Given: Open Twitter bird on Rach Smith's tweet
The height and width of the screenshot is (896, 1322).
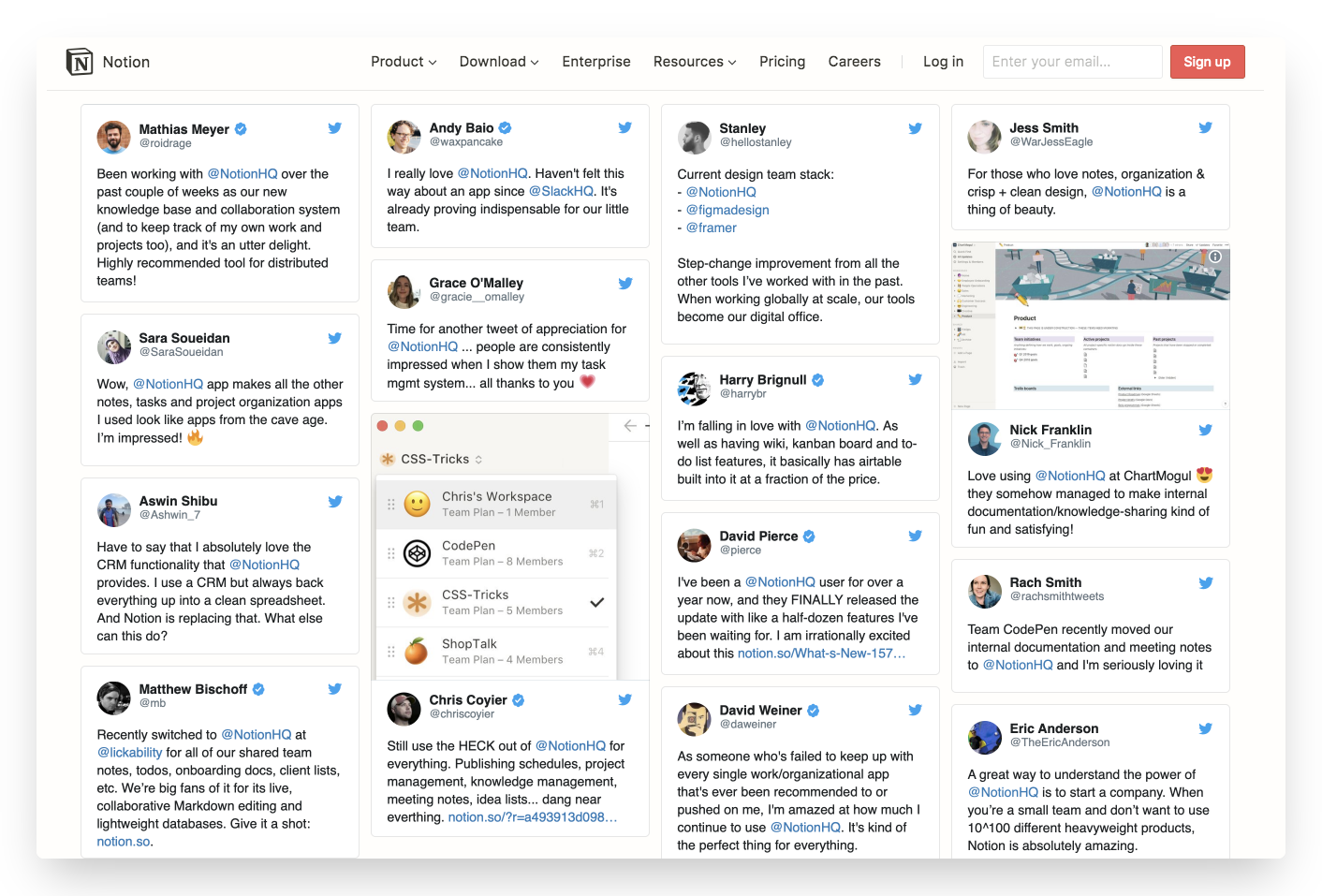Looking at the screenshot, I should coord(1205,582).
